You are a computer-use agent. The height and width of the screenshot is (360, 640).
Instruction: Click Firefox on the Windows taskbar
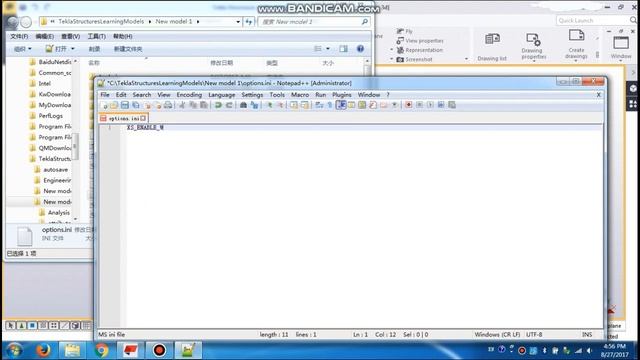43,350
